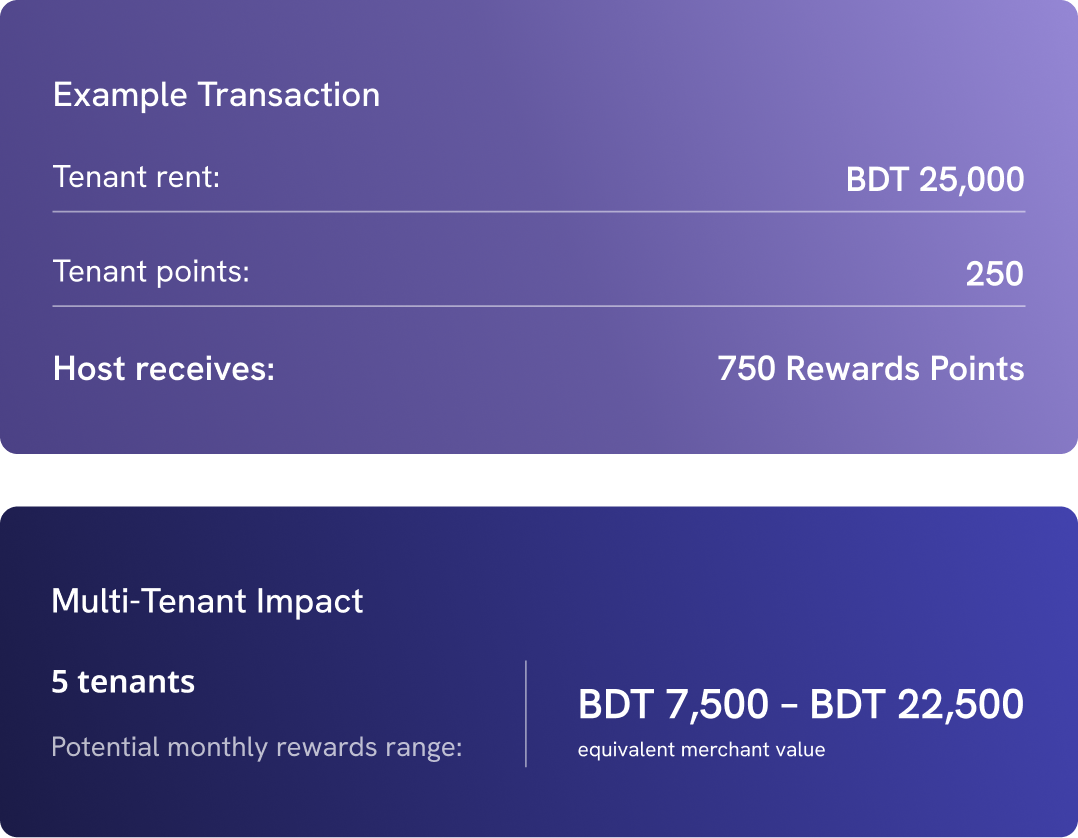
Task: Click the 250 tenant points value
Action: click(994, 274)
